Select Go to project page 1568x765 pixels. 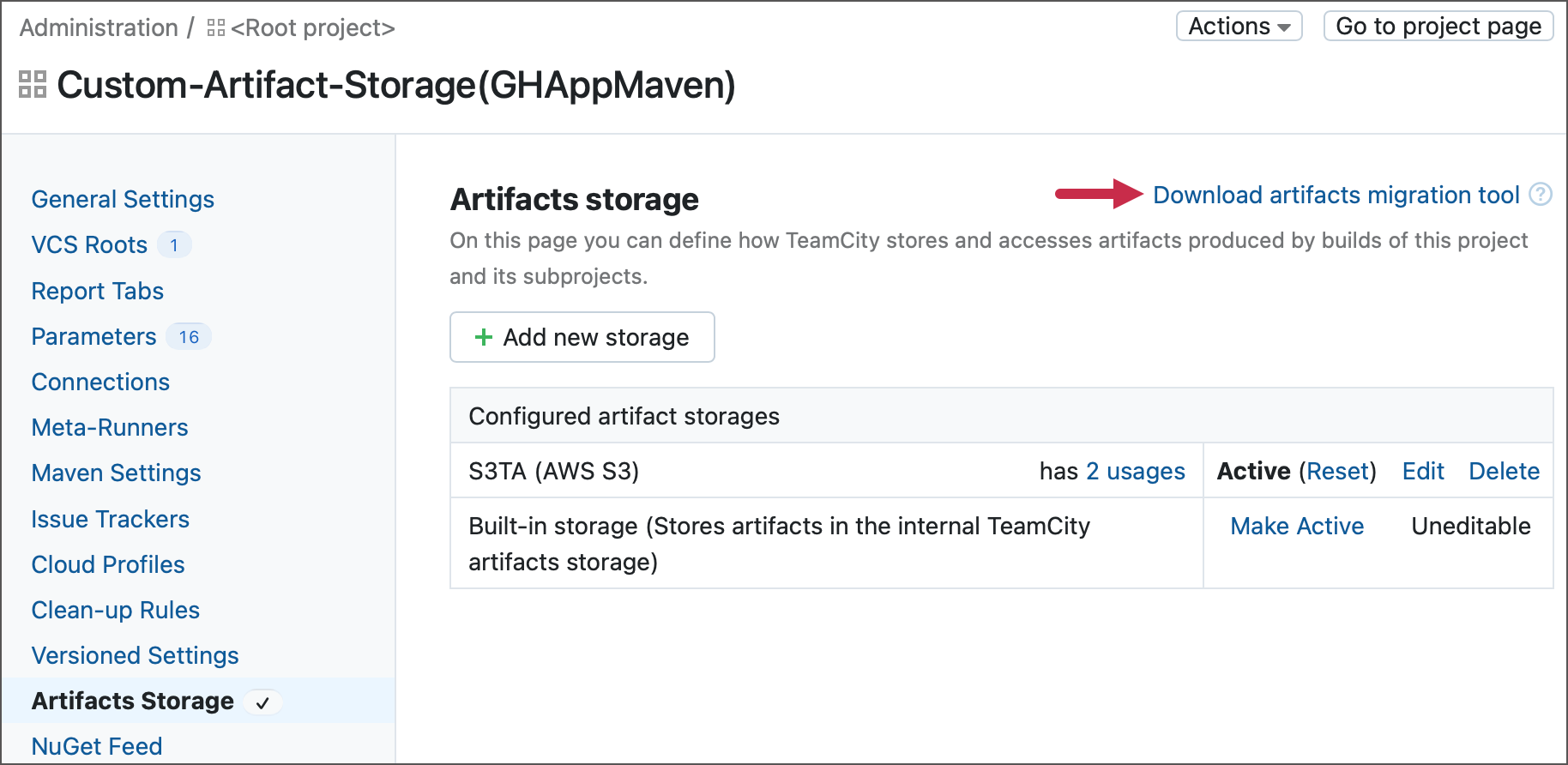(1438, 26)
